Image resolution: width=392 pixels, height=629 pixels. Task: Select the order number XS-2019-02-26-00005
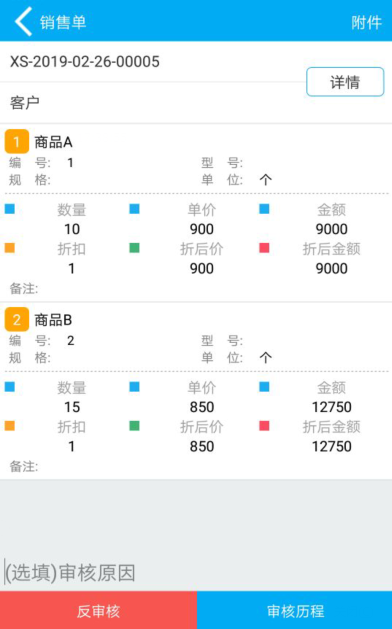click(85, 62)
